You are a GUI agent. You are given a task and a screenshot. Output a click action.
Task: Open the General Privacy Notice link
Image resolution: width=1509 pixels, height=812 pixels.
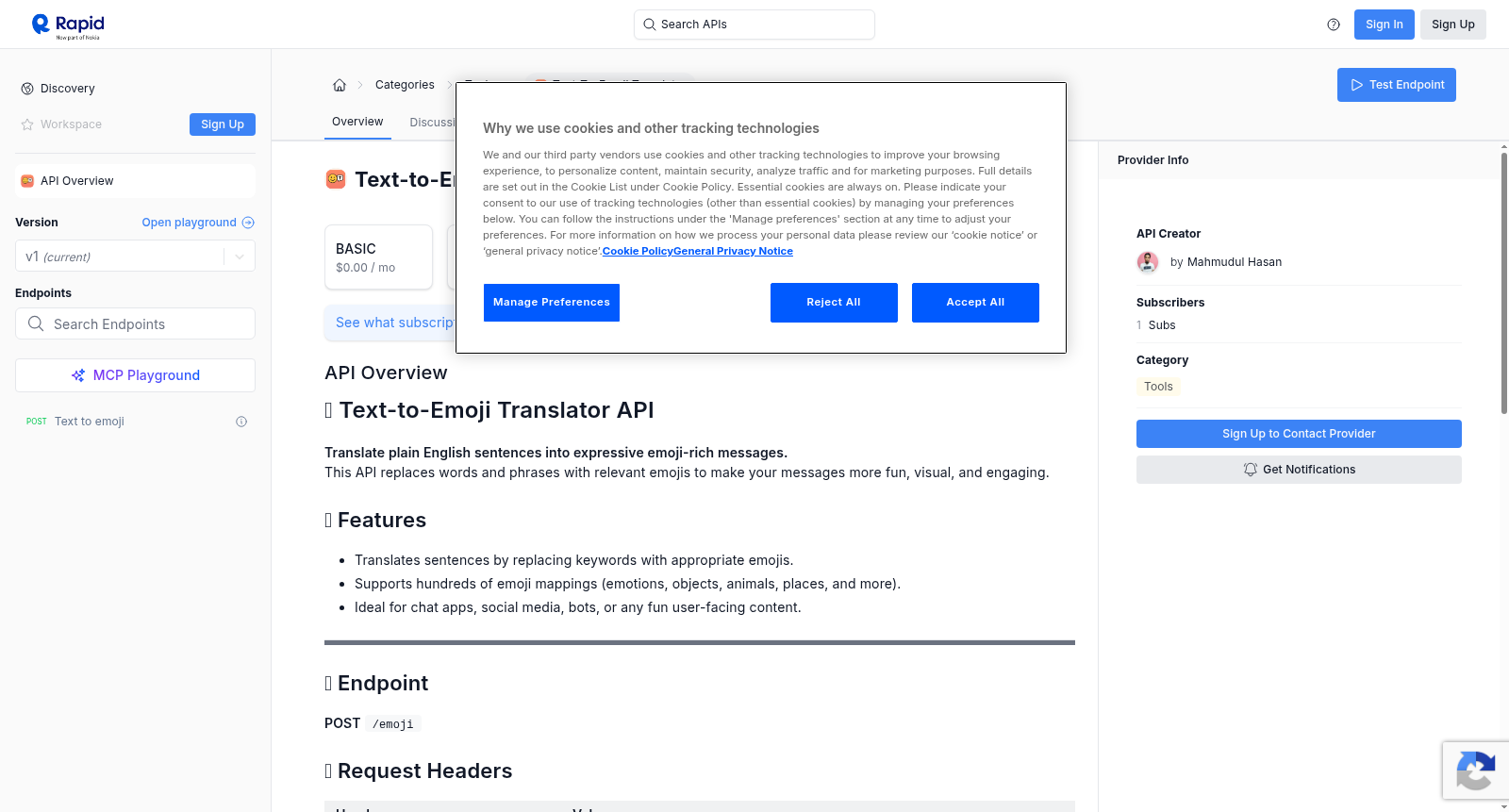[x=733, y=251]
